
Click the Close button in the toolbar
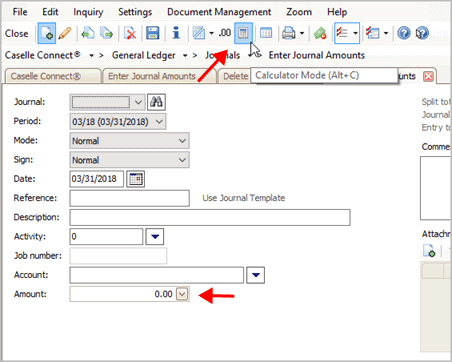click(x=16, y=33)
